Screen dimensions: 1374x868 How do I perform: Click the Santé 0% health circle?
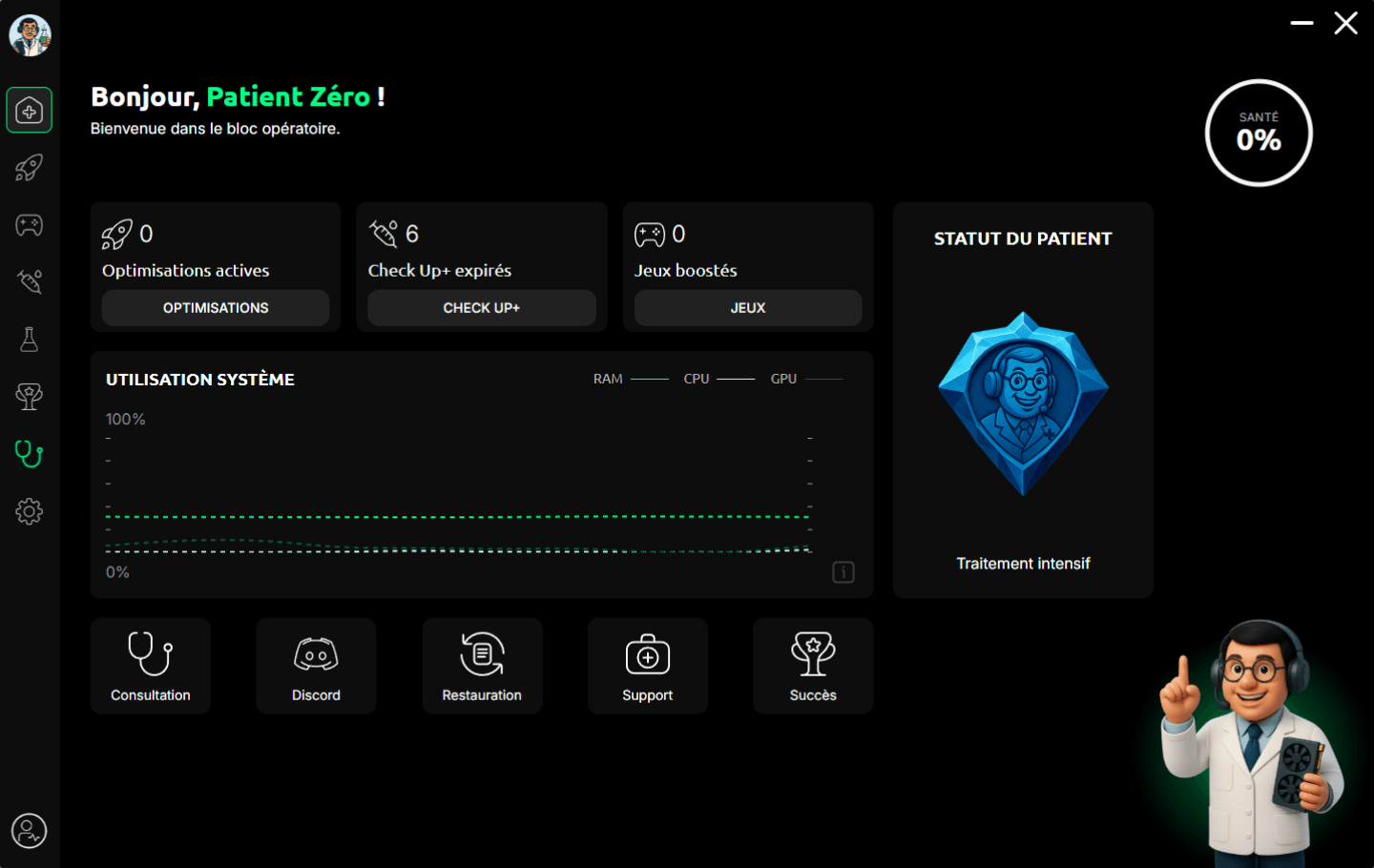click(1259, 133)
